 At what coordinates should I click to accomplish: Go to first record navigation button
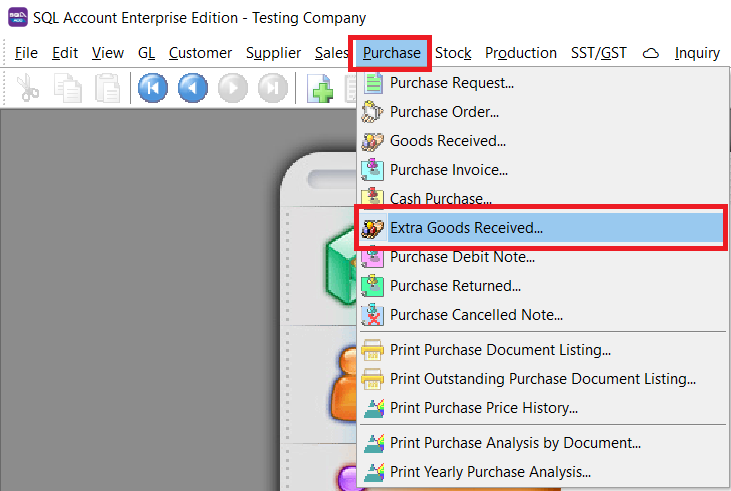153,89
